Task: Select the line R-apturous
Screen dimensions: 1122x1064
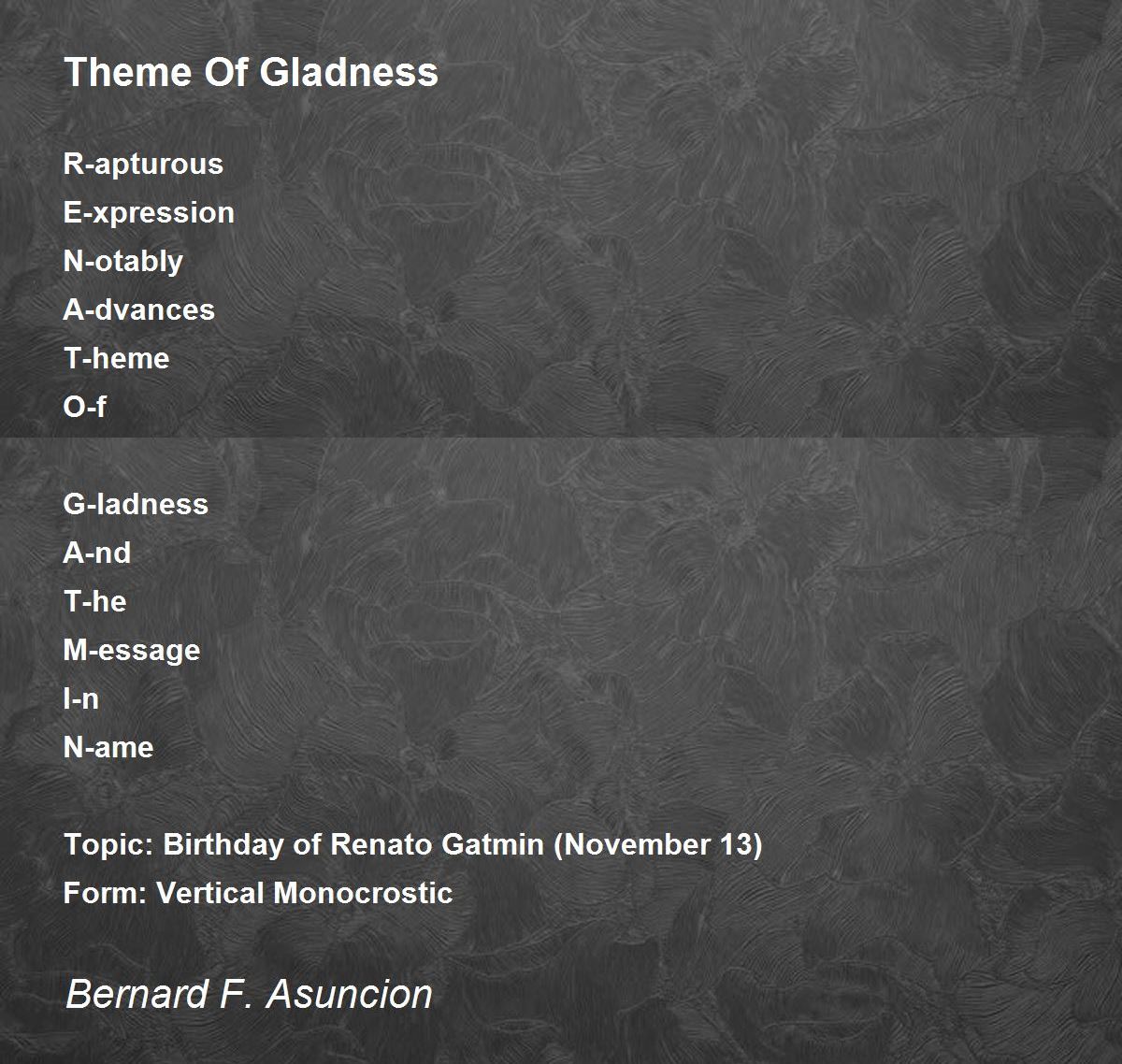Action: (143, 165)
